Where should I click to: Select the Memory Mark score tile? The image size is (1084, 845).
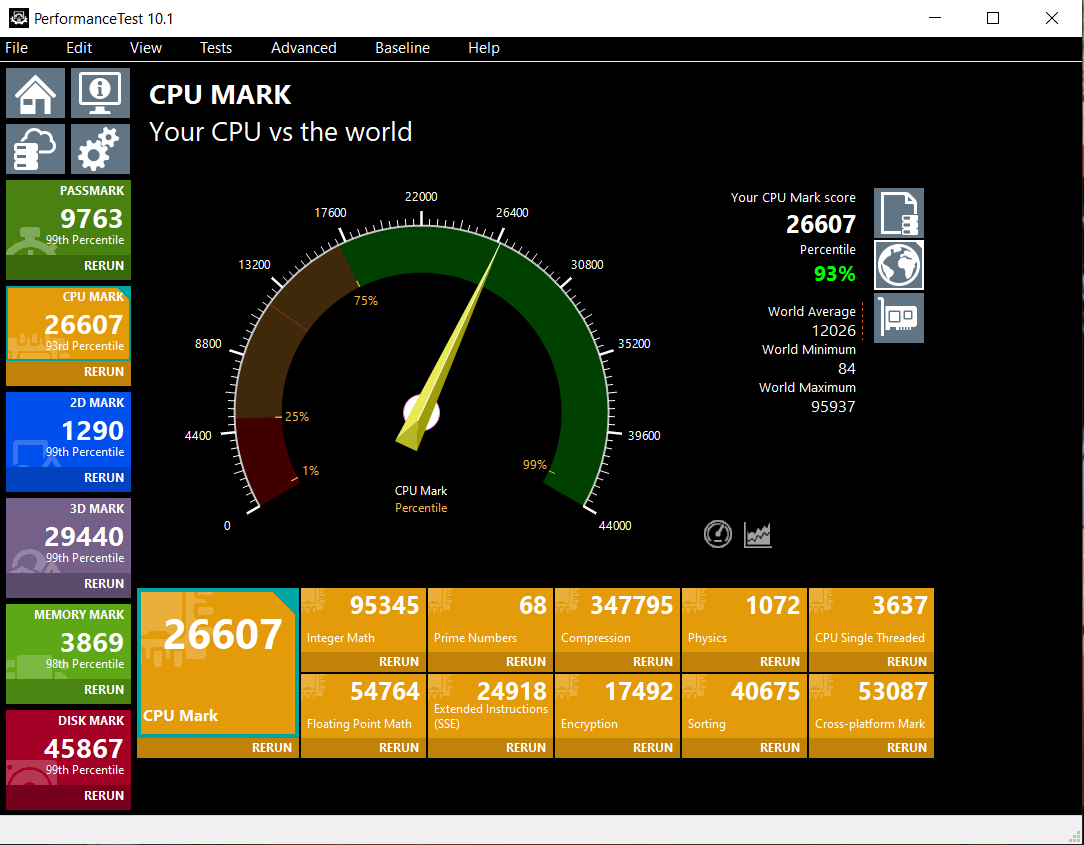pos(68,642)
